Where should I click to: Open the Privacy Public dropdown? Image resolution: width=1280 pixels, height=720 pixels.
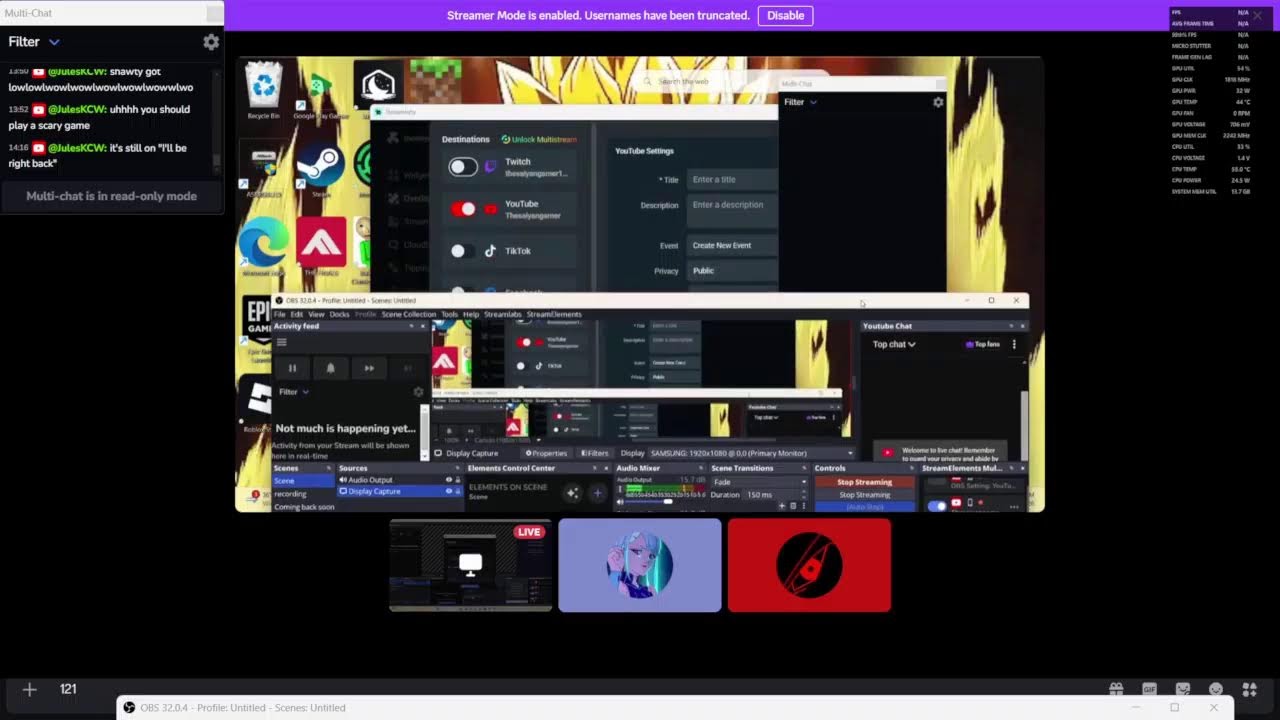[732, 271]
